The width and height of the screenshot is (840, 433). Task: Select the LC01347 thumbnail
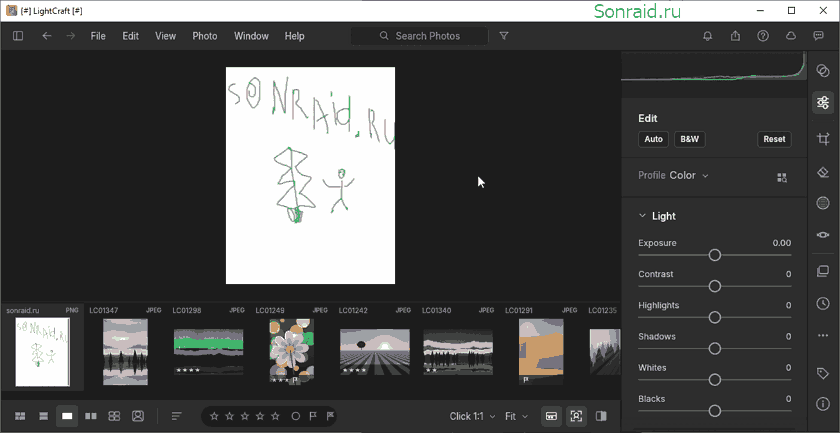click(x=125, y=352)
